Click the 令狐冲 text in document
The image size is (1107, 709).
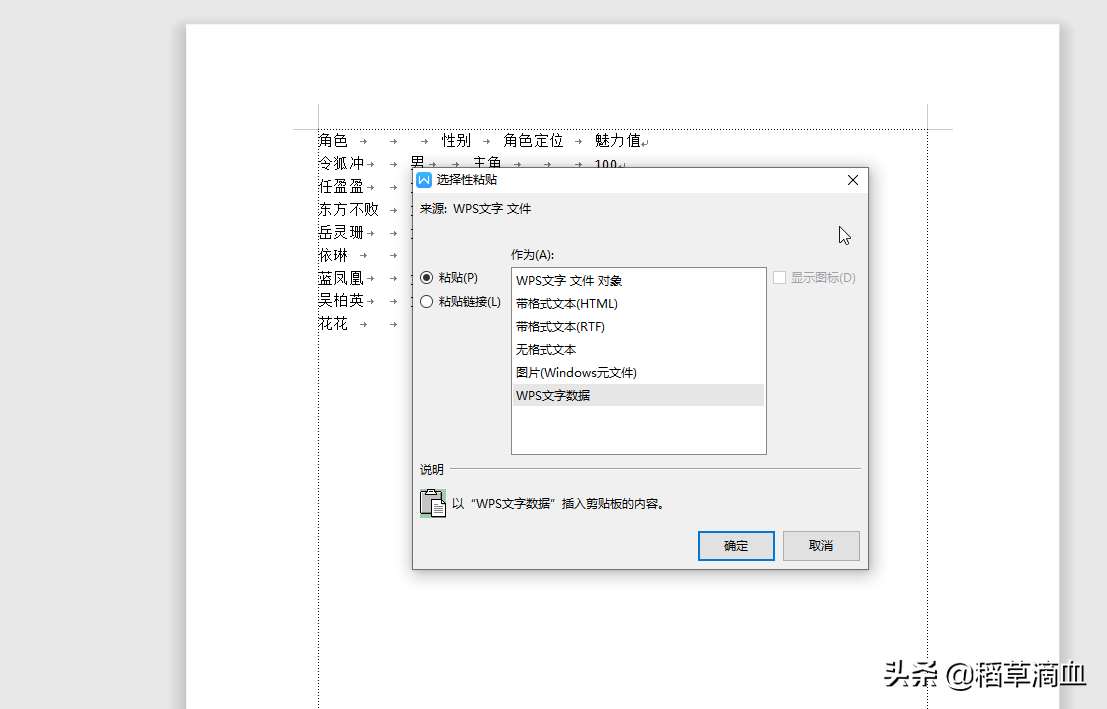(341, 163)
